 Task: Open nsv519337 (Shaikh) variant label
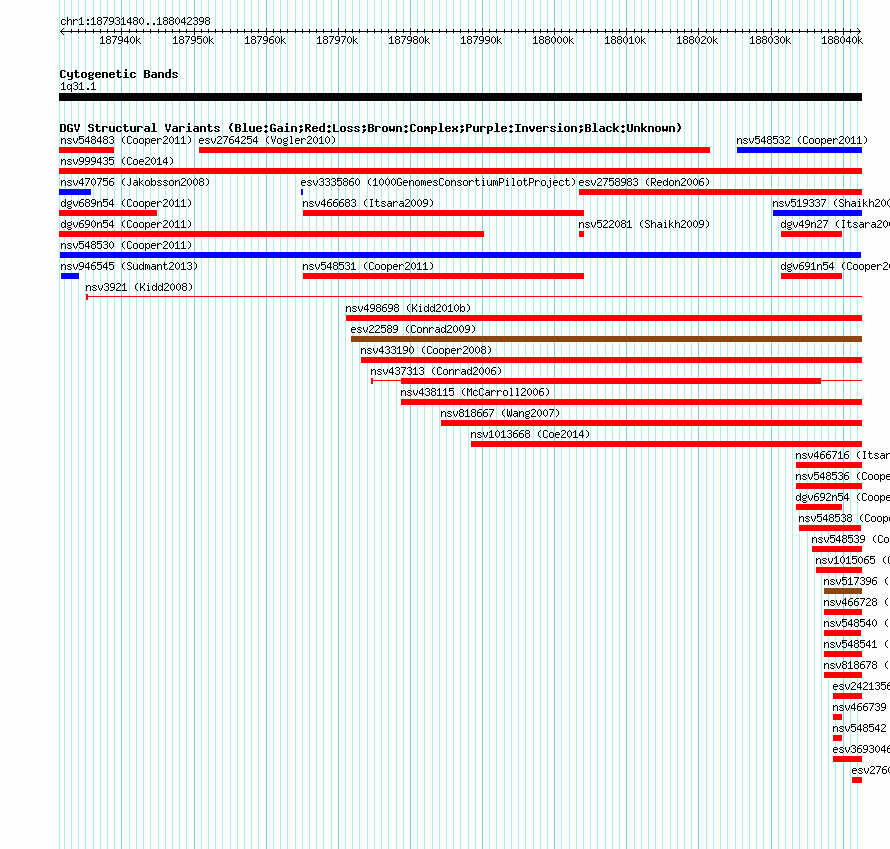(831, 203)
